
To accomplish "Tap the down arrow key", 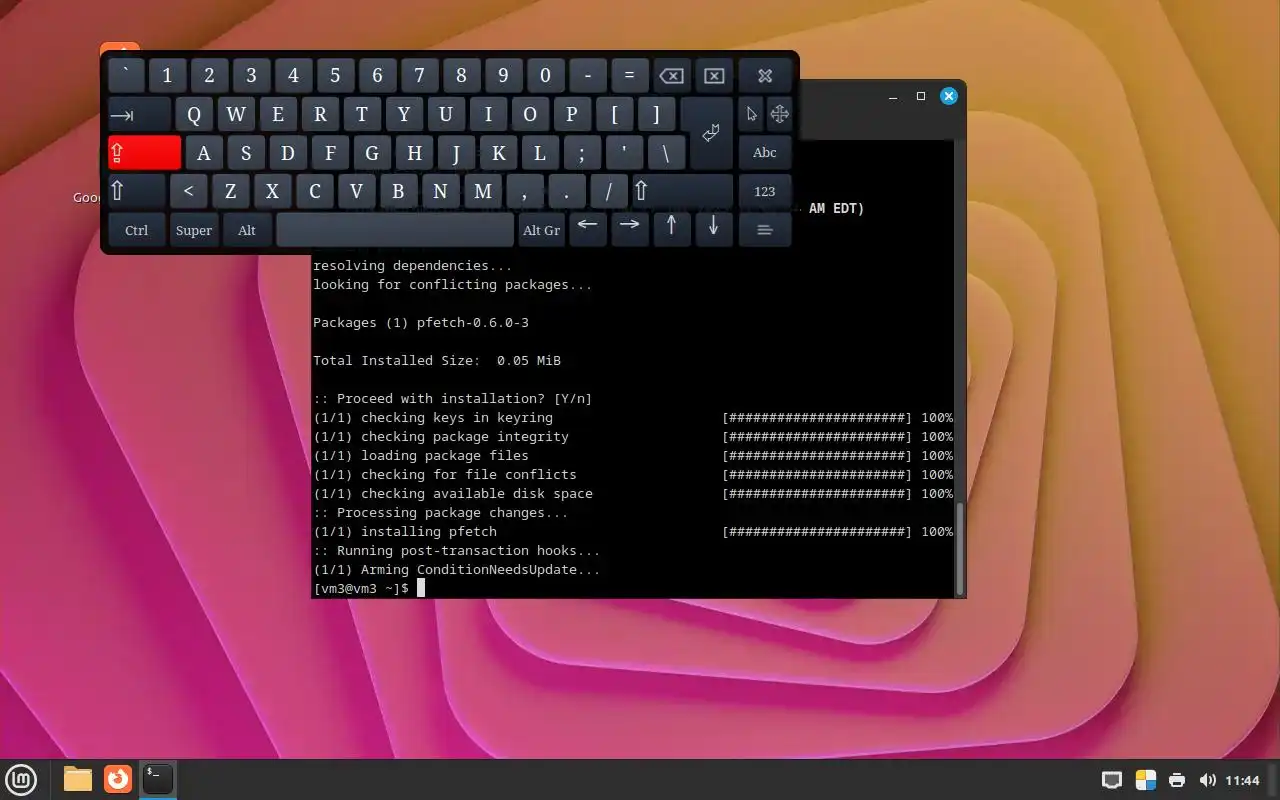I will point(713,229).
